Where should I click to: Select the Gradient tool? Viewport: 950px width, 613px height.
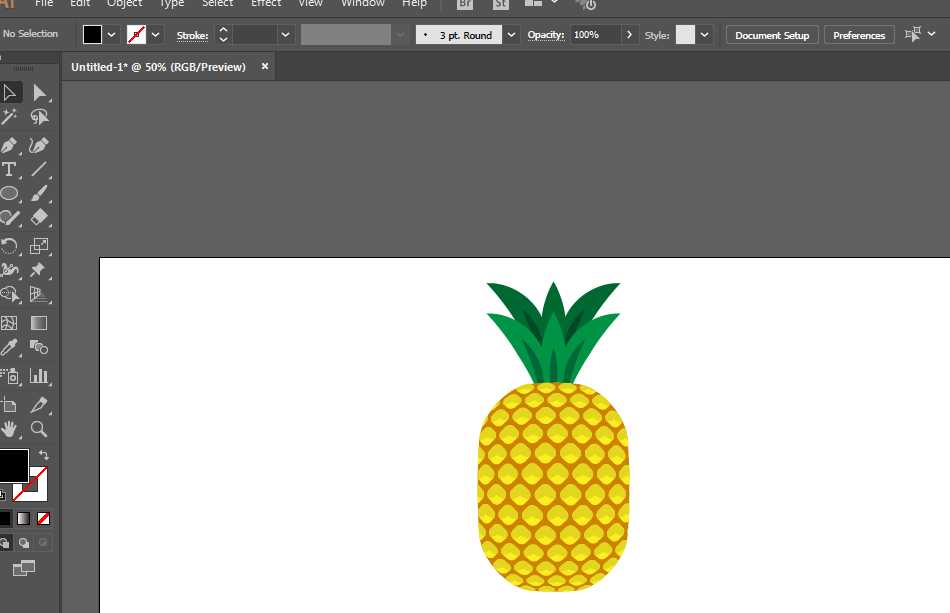(39, 323)
